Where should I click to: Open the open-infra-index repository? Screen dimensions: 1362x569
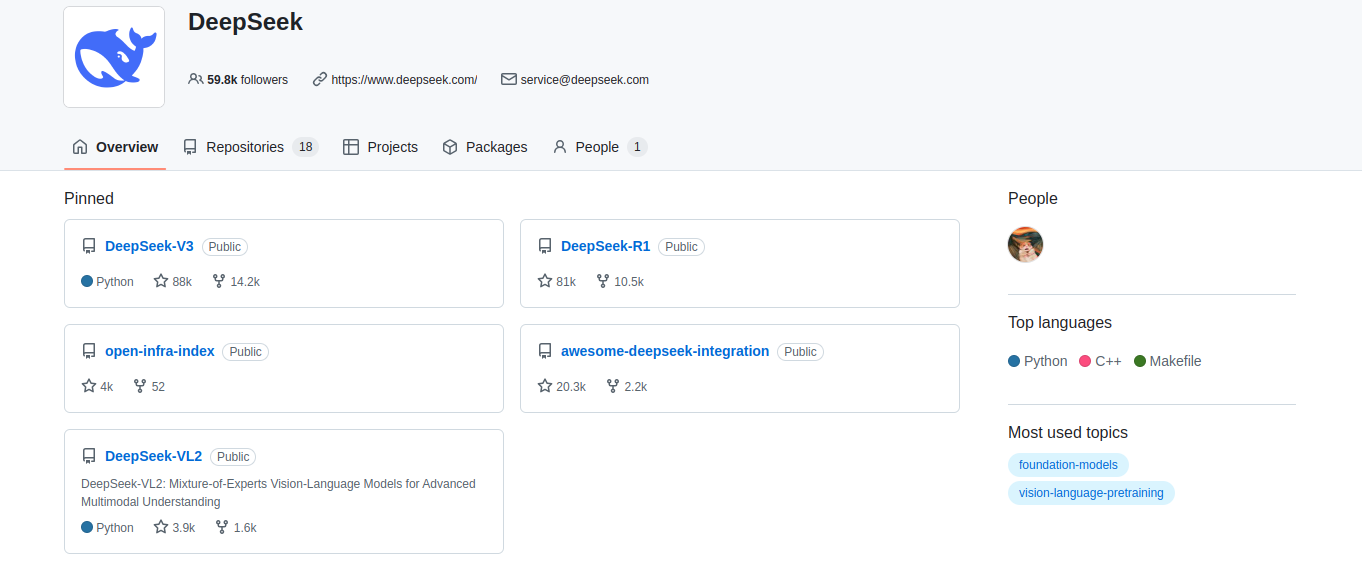[160, 351]
